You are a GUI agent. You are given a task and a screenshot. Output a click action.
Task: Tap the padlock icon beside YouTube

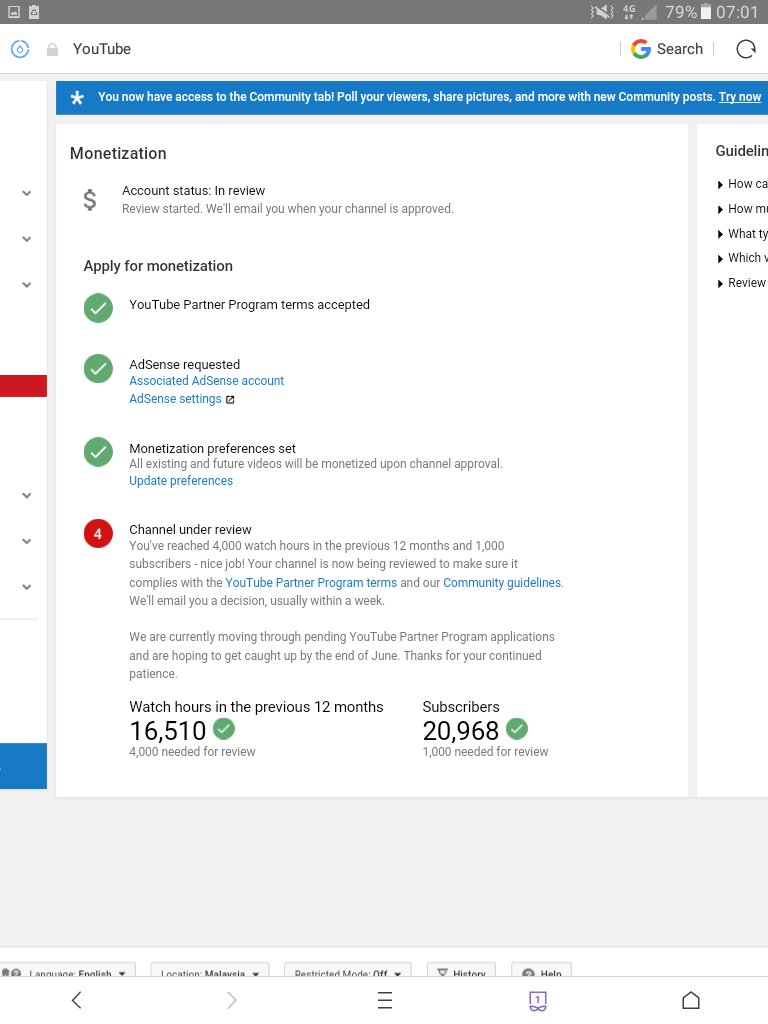click(52, 50)
